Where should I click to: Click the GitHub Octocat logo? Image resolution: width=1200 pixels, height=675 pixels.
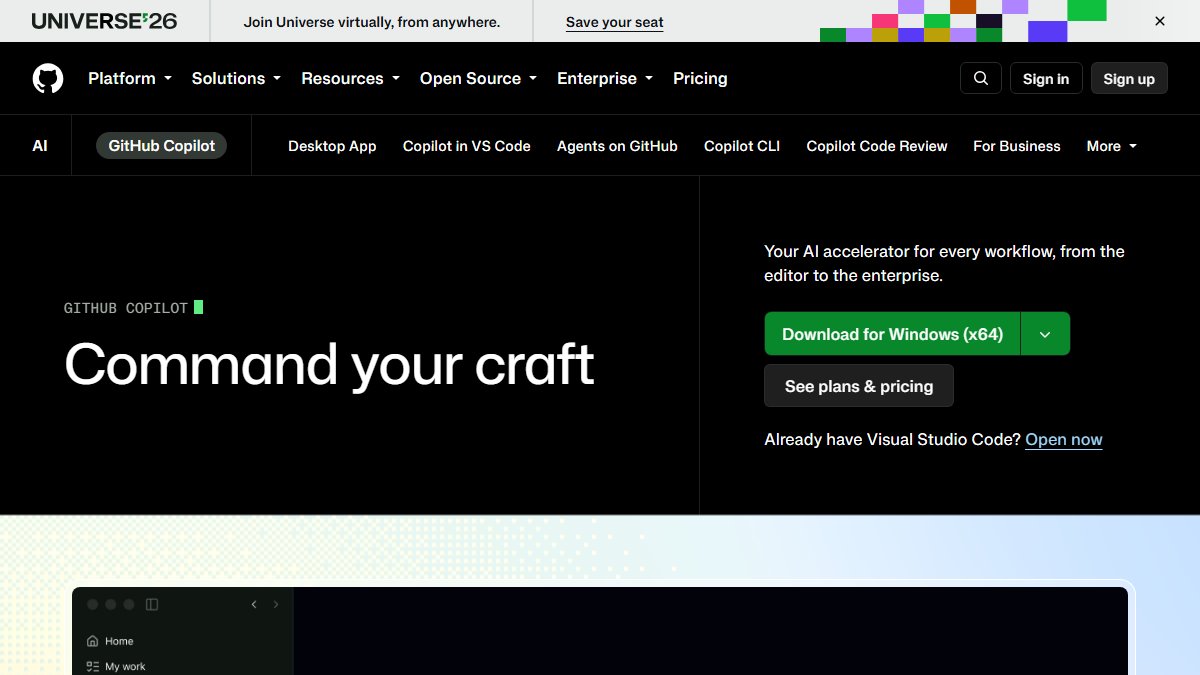(48, 78)
